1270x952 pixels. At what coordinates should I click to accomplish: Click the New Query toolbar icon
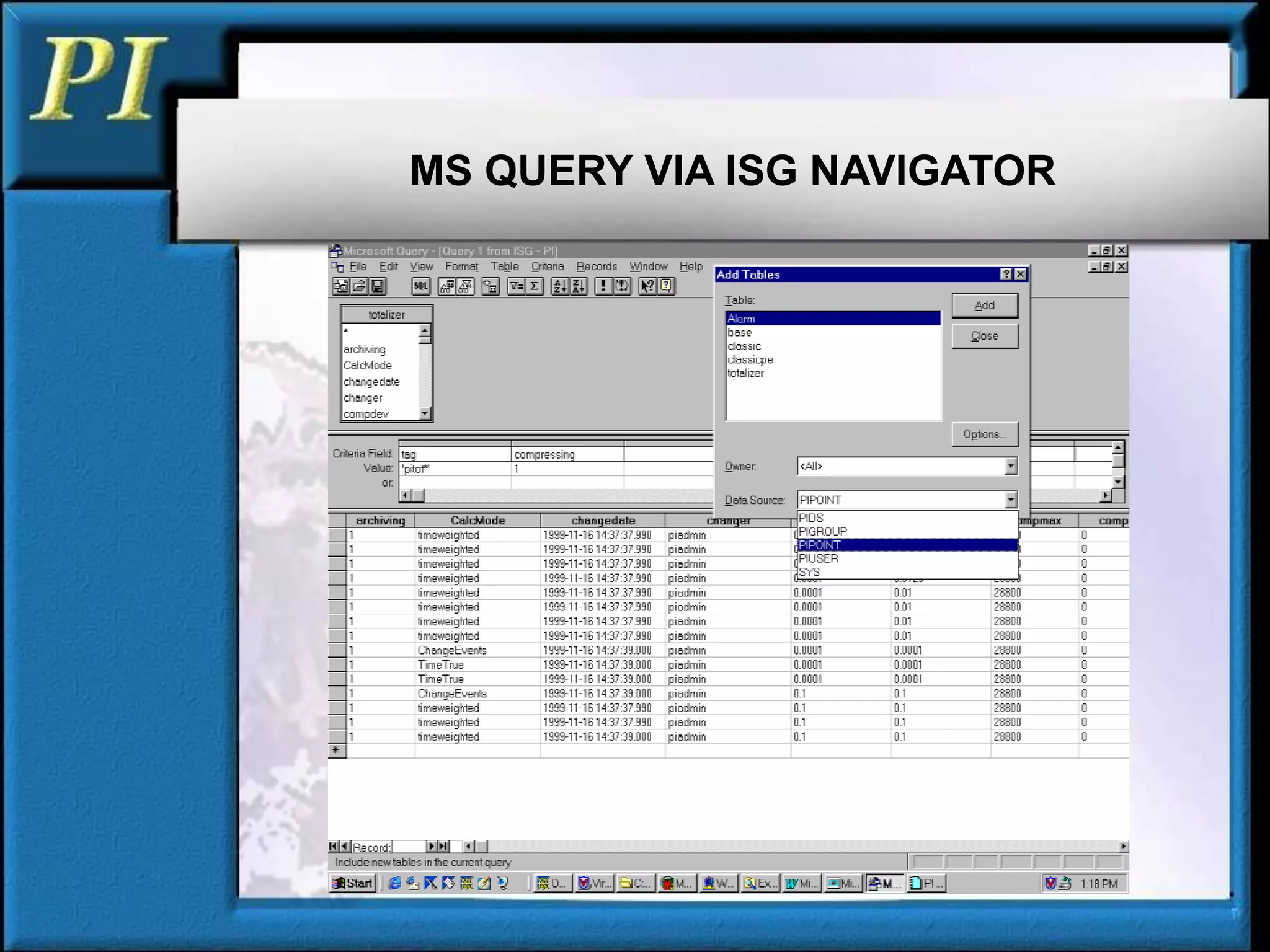point(341,286)
